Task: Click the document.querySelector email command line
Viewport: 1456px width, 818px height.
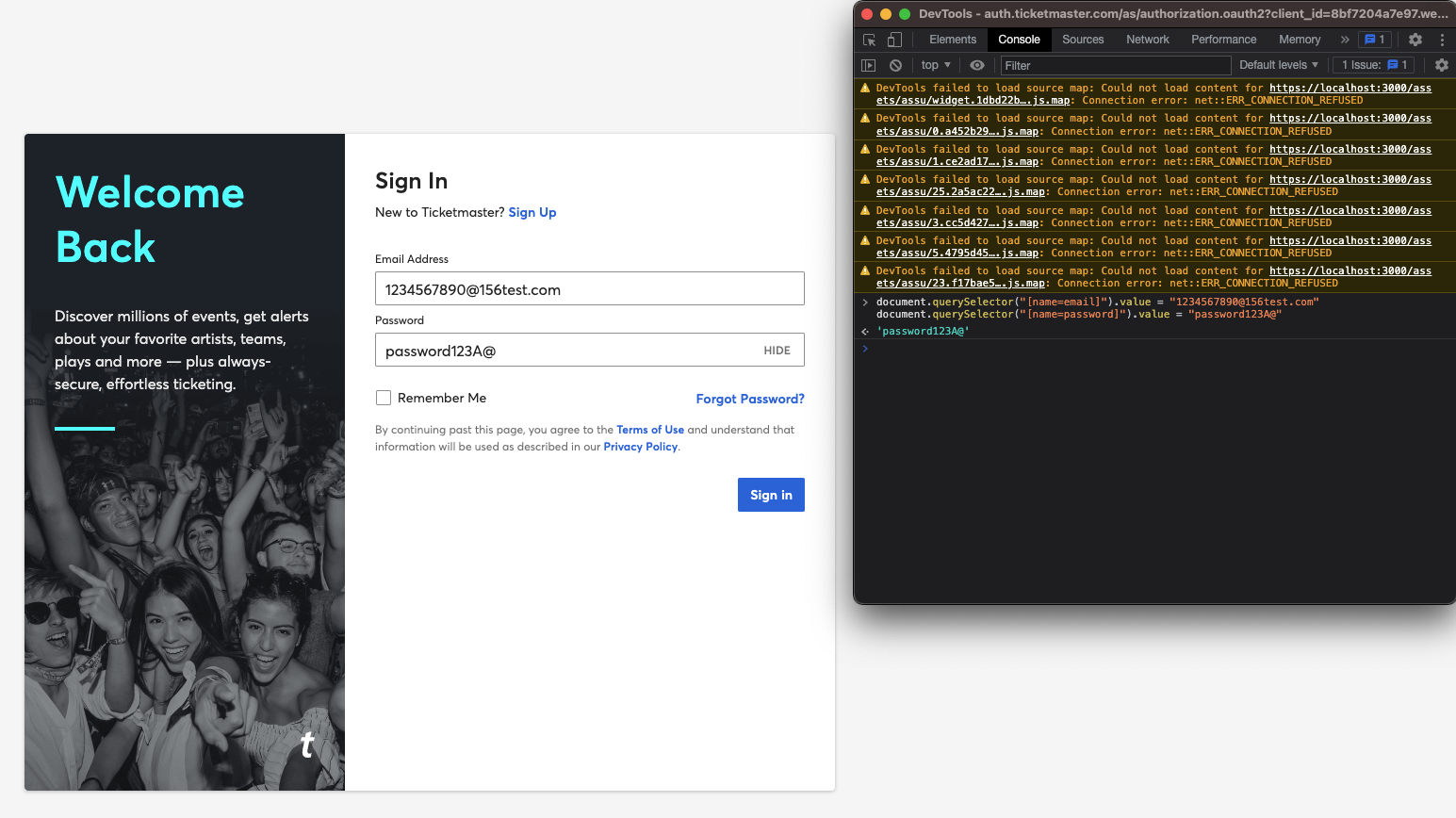Action: coord(1098,302)
